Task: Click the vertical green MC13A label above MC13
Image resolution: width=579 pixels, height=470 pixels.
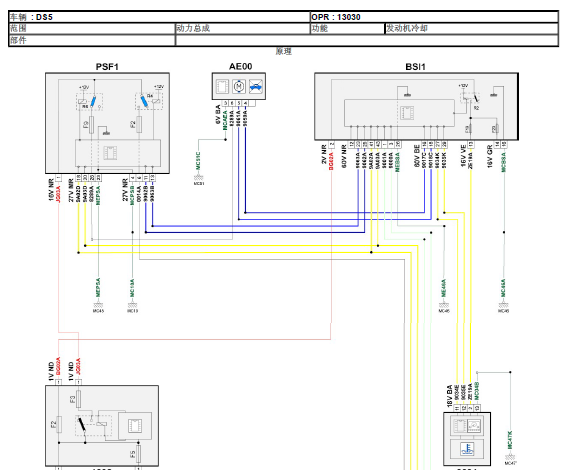Action: pos(132,288)
